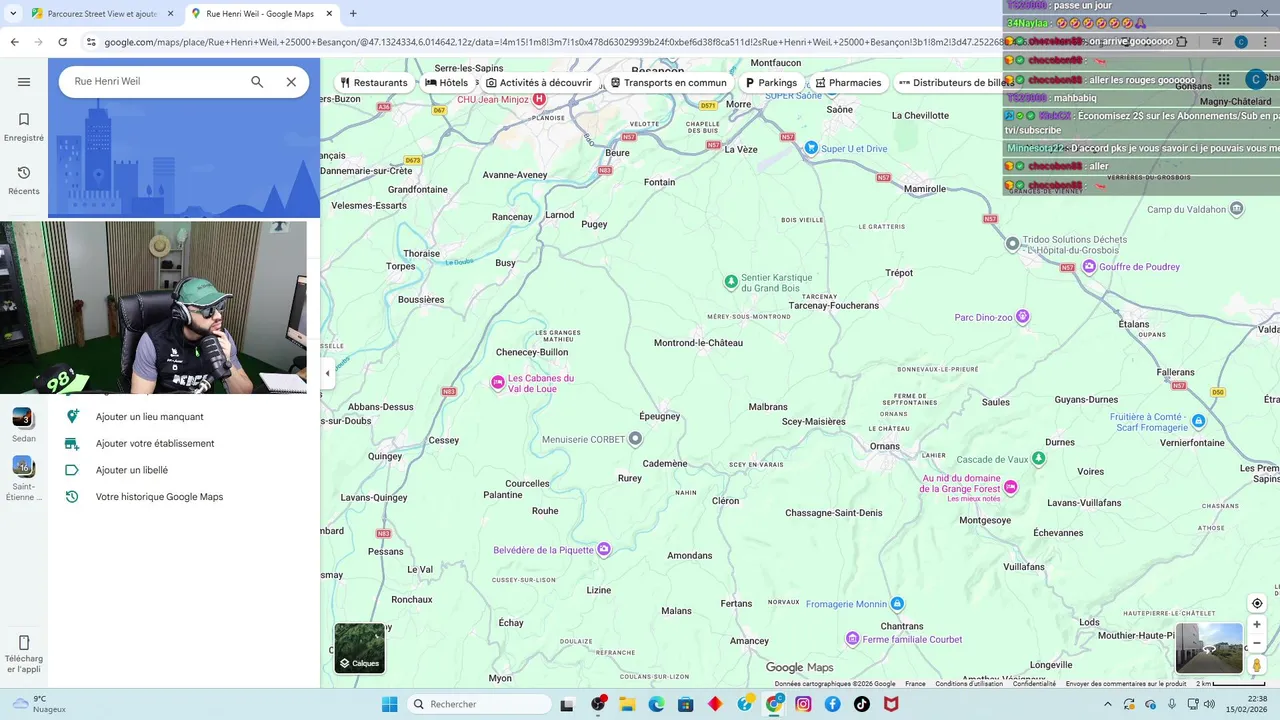Open the Street View preview thumbnail

point(1209,648)
